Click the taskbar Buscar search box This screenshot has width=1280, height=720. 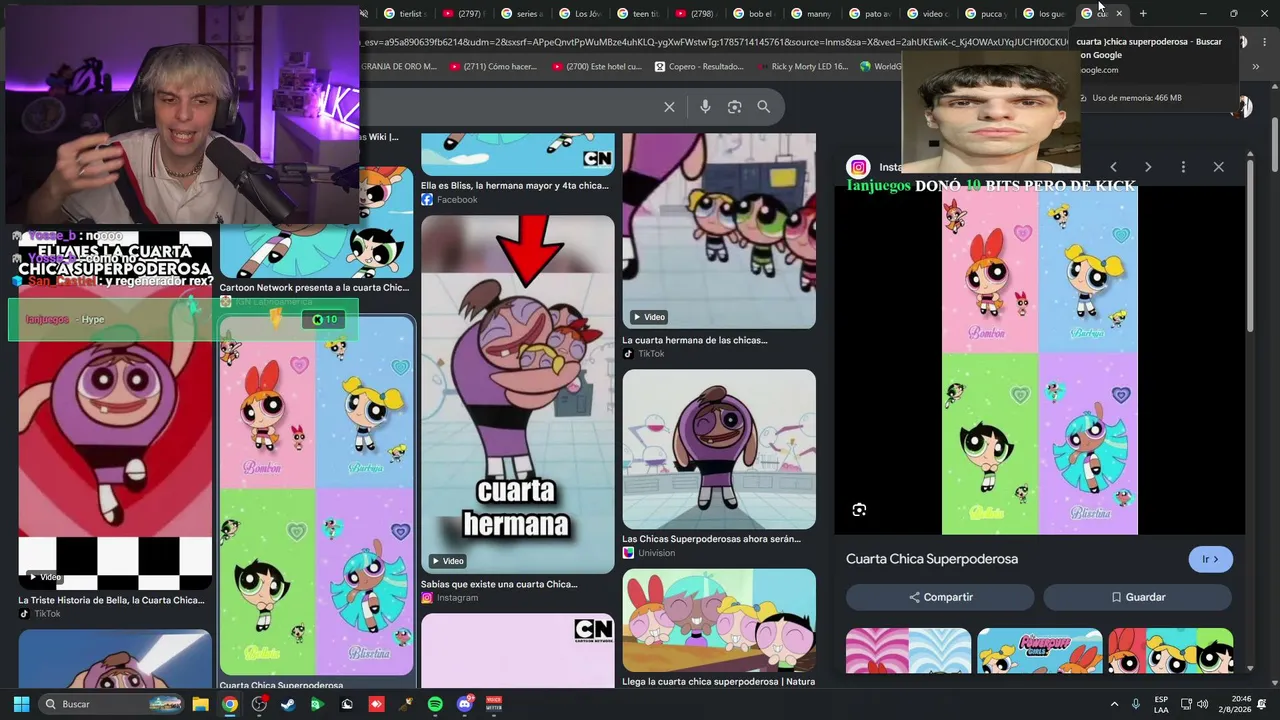pos(112,704)
